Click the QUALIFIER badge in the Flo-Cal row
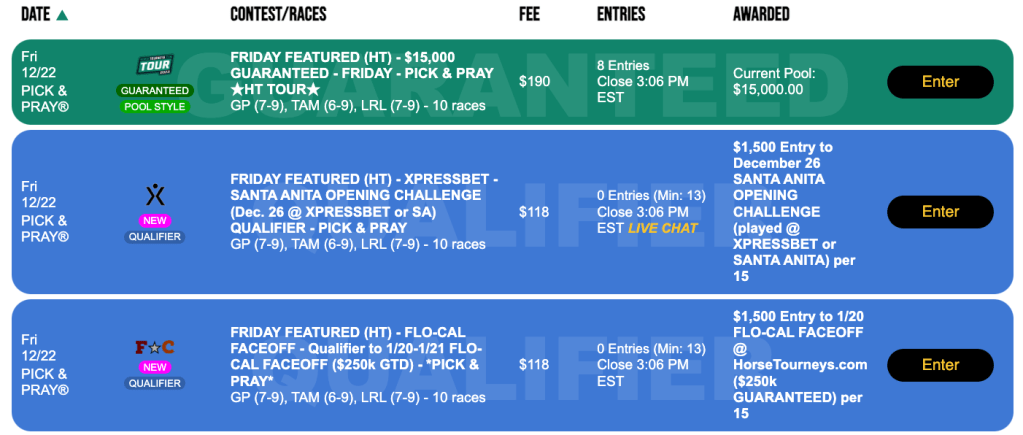Viewport: 1023px width, 435px height. [x=155, y=383]
